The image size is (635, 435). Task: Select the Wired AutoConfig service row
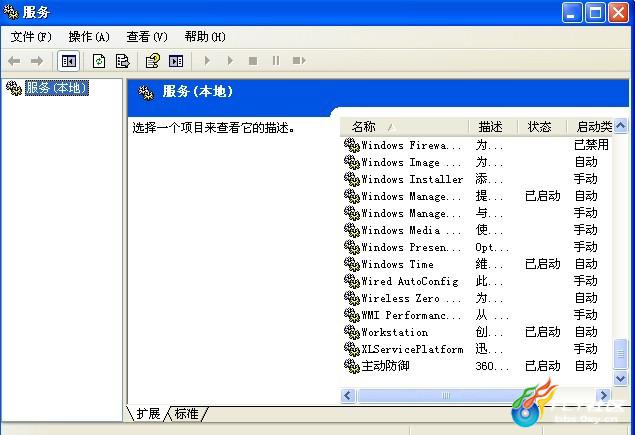point(477,281)
